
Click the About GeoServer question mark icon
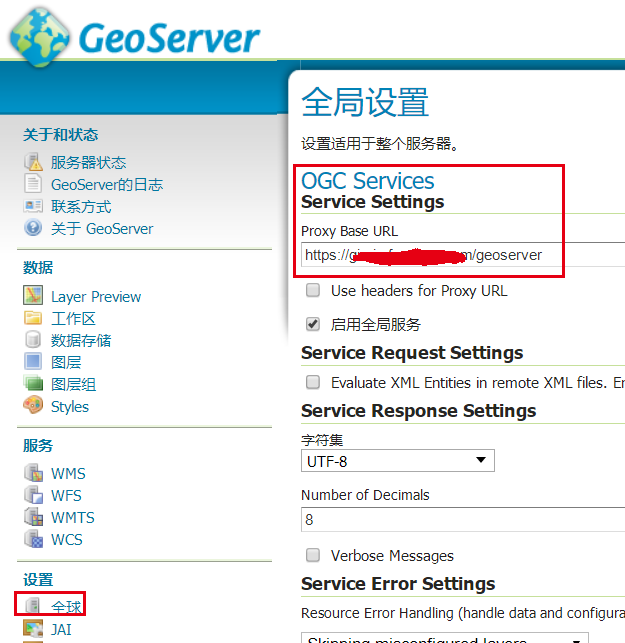tap(33, 228)
